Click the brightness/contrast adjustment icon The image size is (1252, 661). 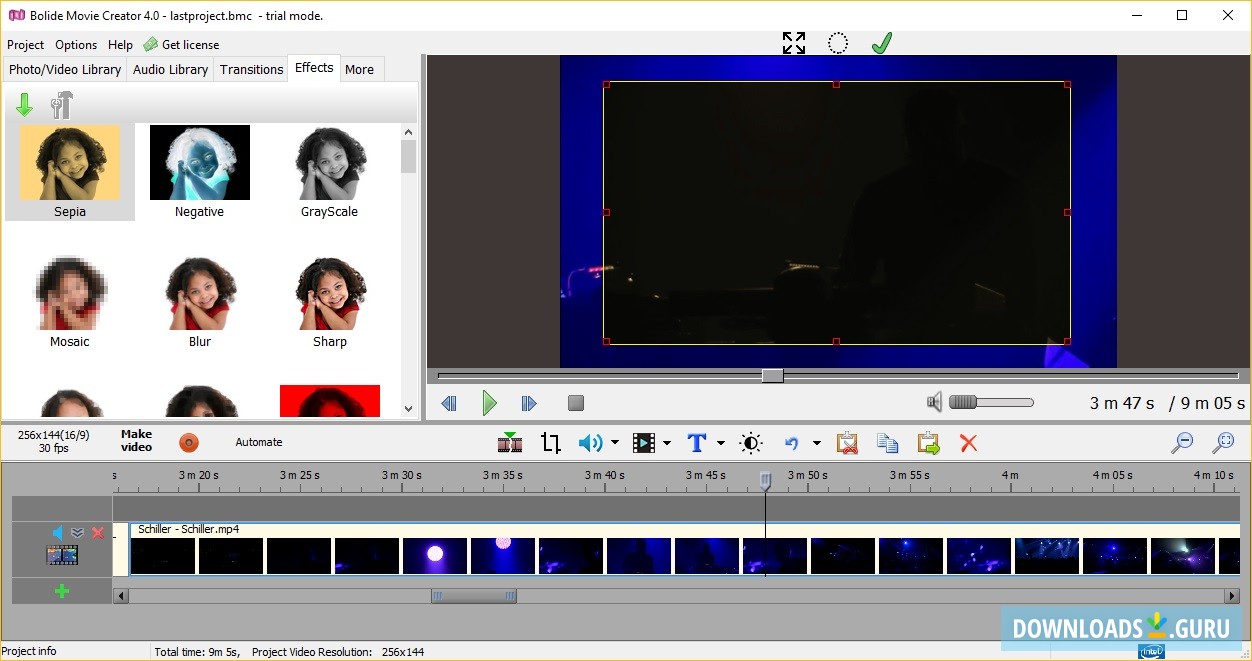tap(750, 442)
